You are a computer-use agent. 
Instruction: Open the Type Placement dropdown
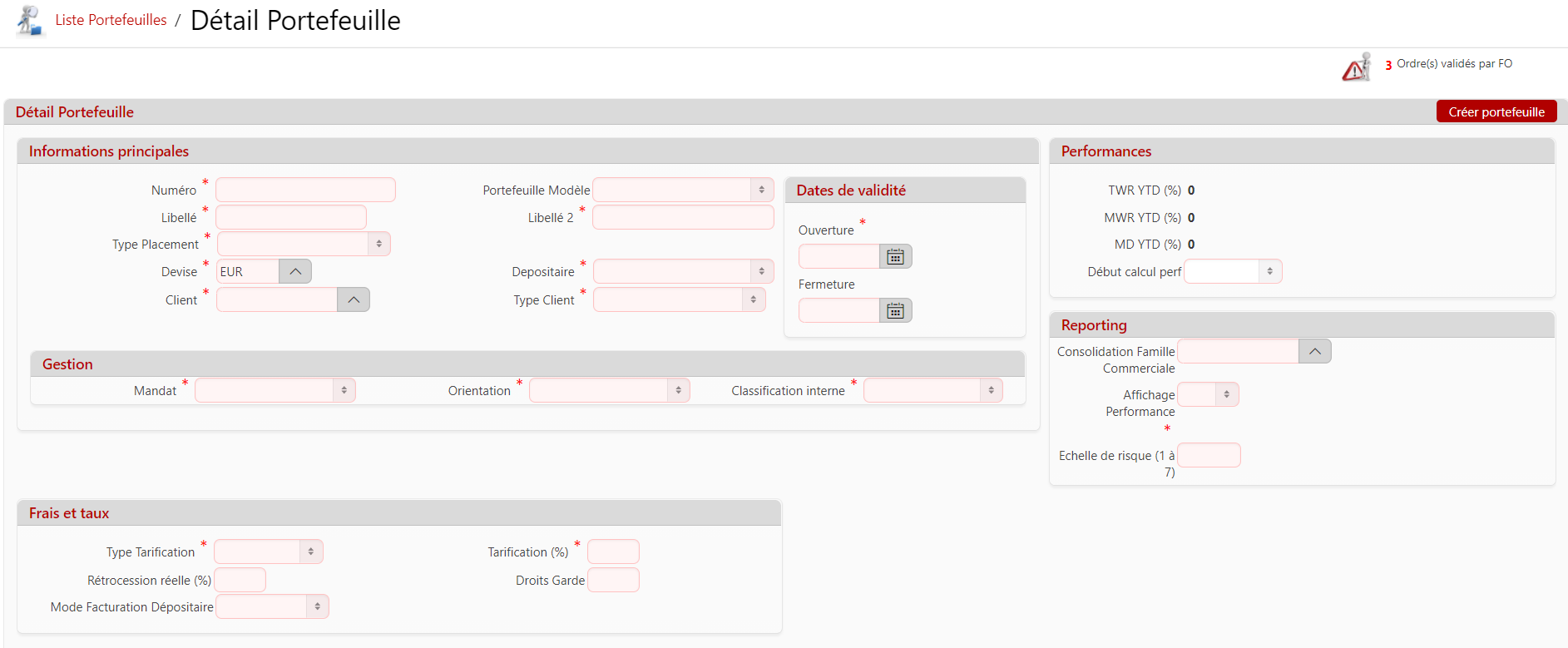(x=304, y=245)
